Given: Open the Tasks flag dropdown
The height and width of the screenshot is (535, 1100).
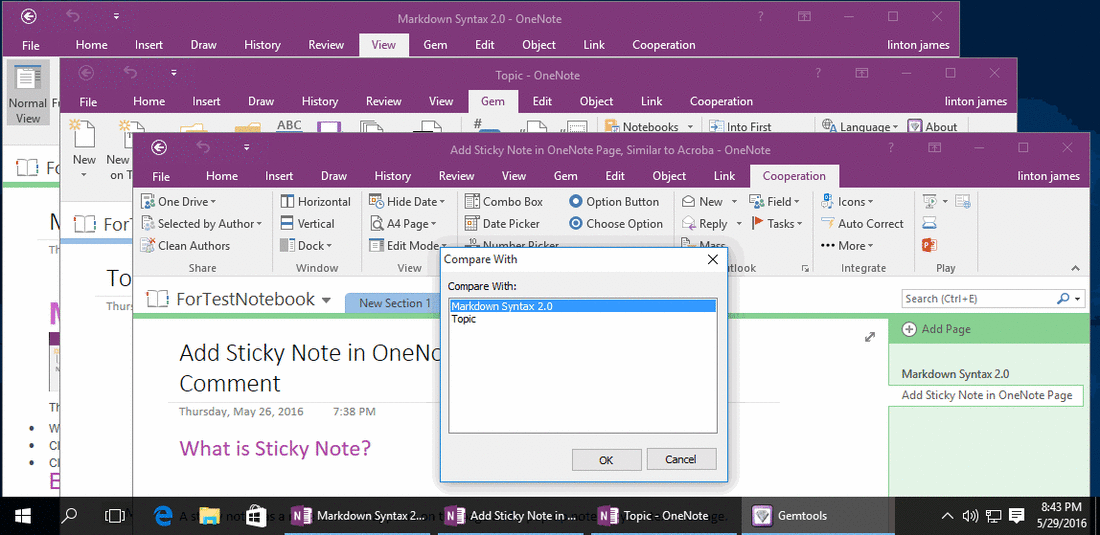Looking at the screenshot, I should click(x=775, y=224).
